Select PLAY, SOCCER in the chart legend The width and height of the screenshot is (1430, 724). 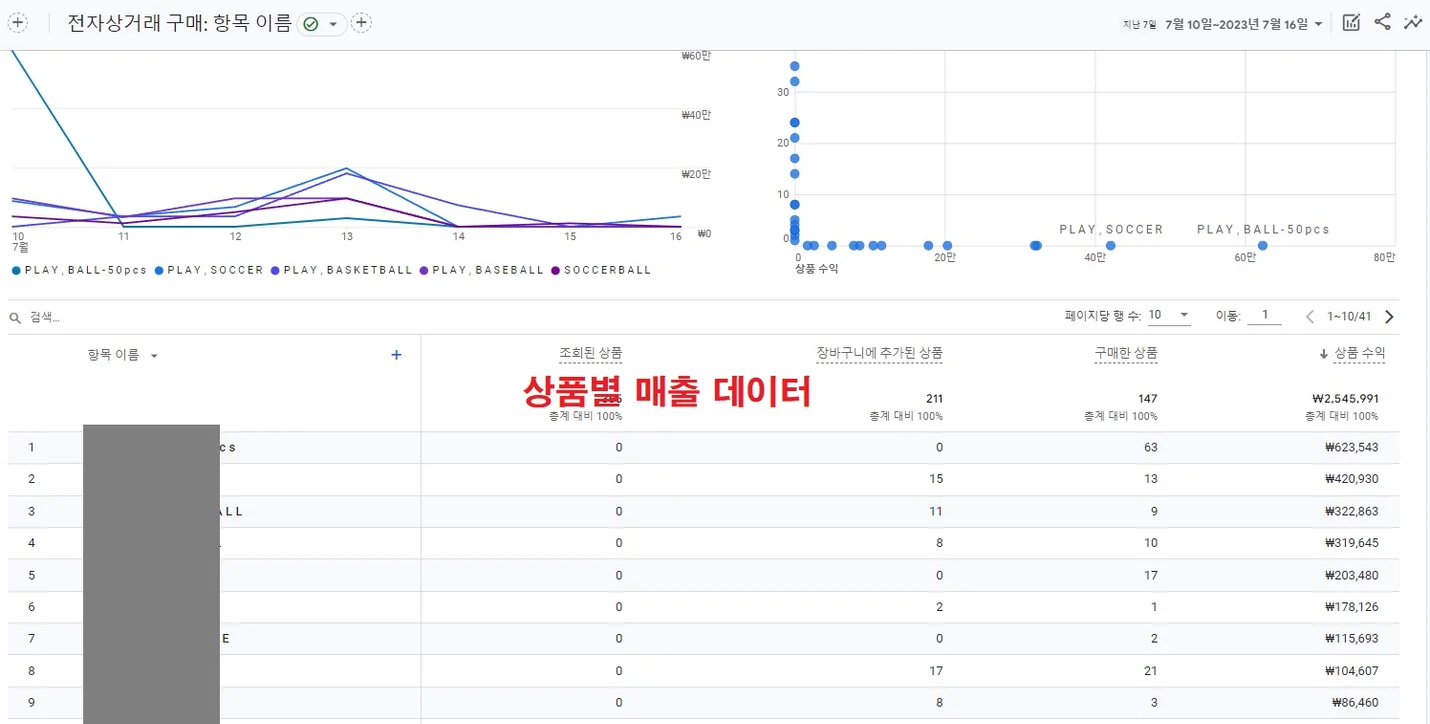click(209, 270)
